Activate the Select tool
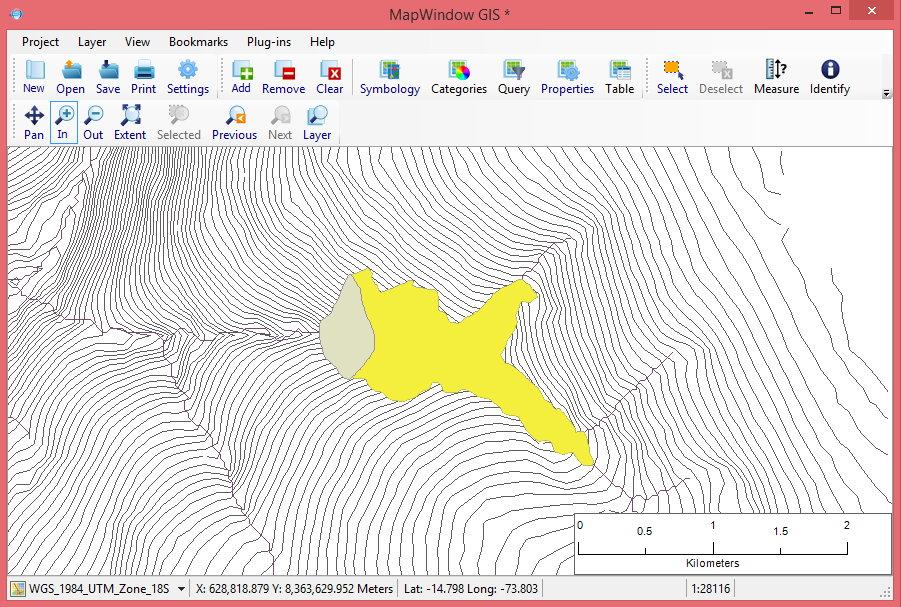The image size is (901, 607). 672,76
